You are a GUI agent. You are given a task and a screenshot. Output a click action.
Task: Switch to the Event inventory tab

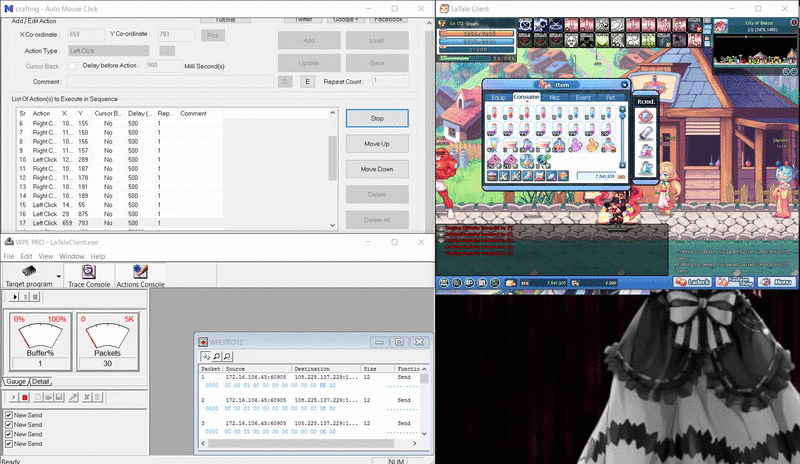(x=583, y=97)
